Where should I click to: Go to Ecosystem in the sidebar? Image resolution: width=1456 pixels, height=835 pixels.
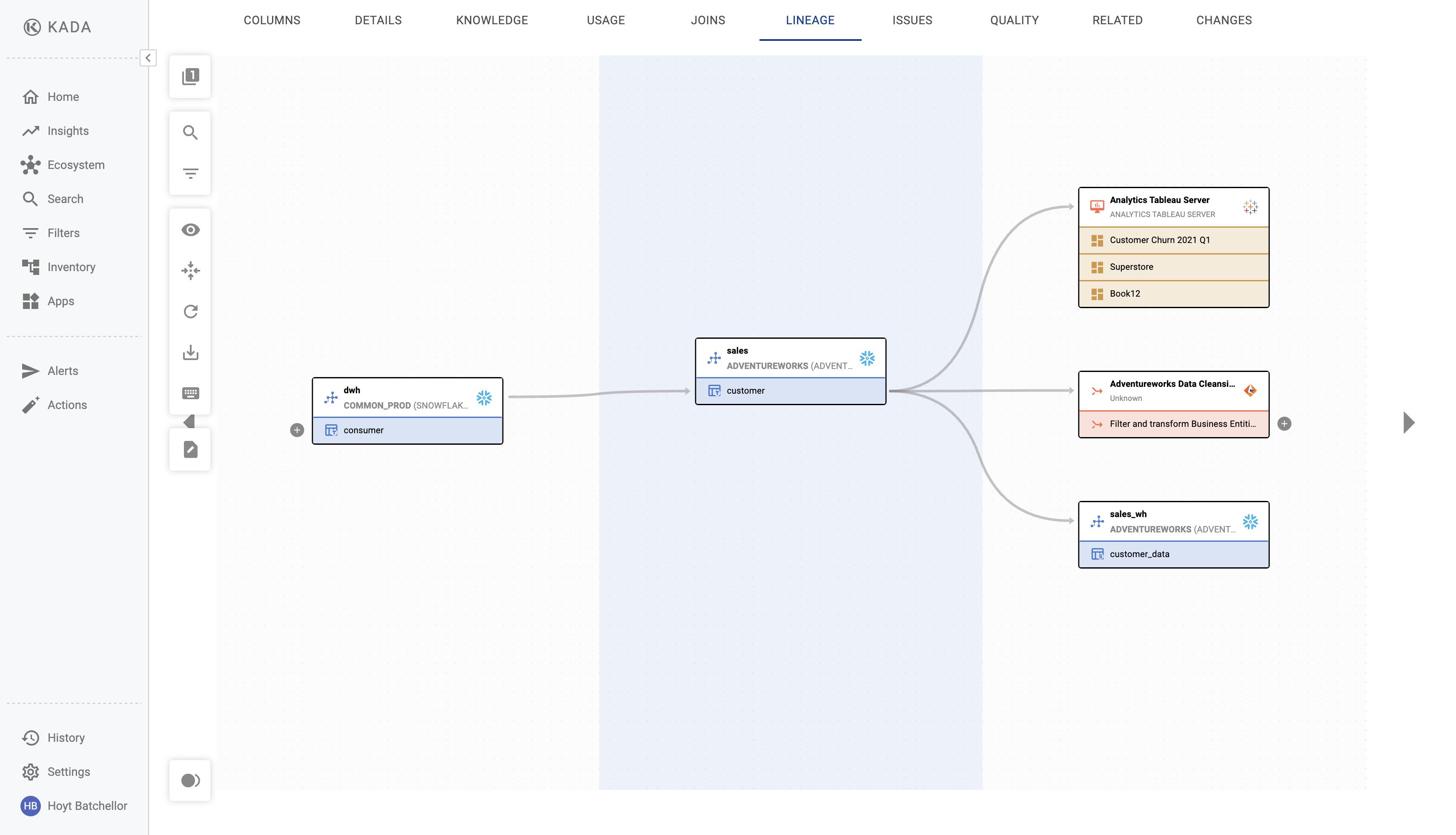[76, 165]
